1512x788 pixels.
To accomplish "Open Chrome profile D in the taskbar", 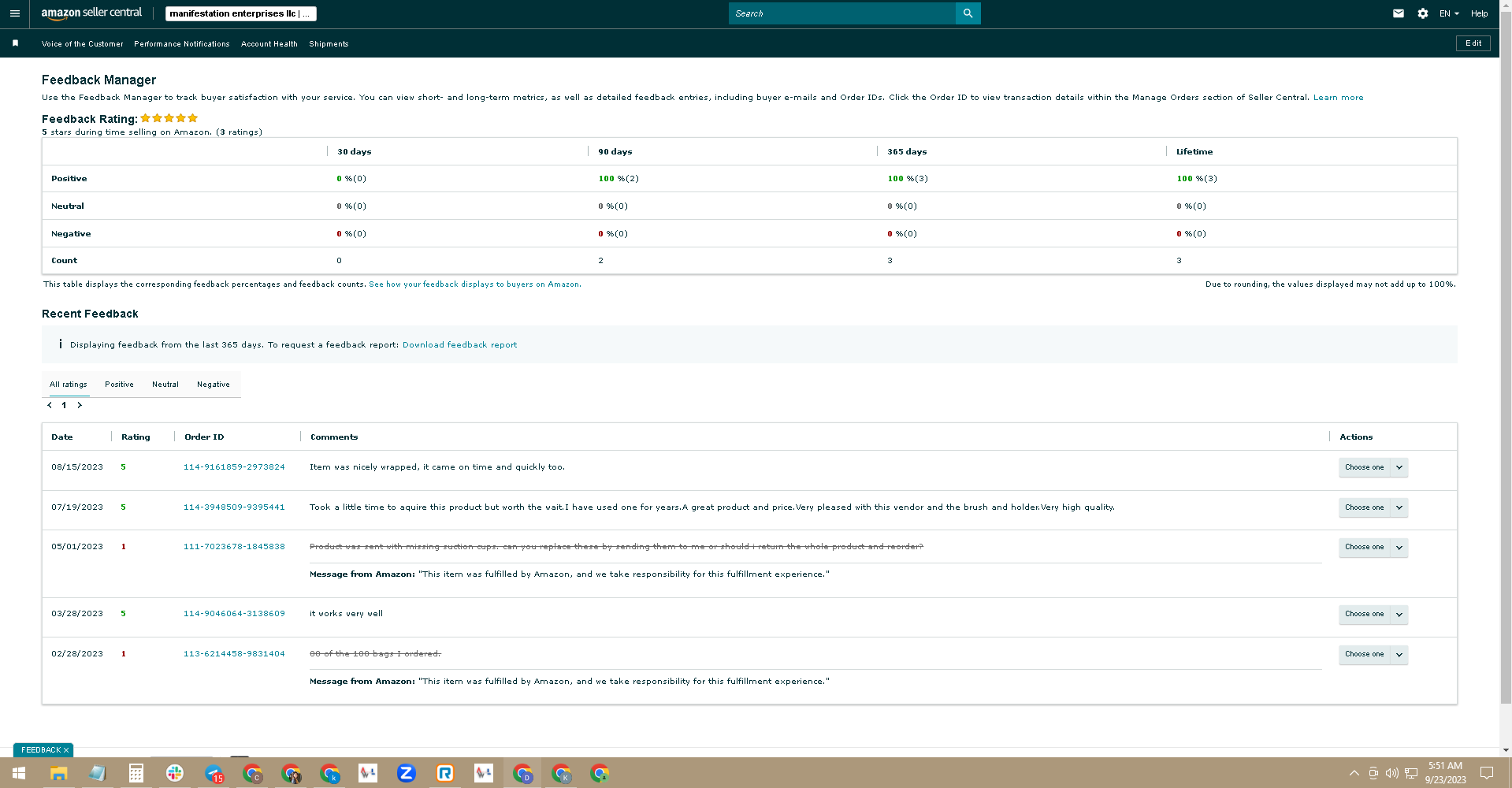I will coord(522,773).
